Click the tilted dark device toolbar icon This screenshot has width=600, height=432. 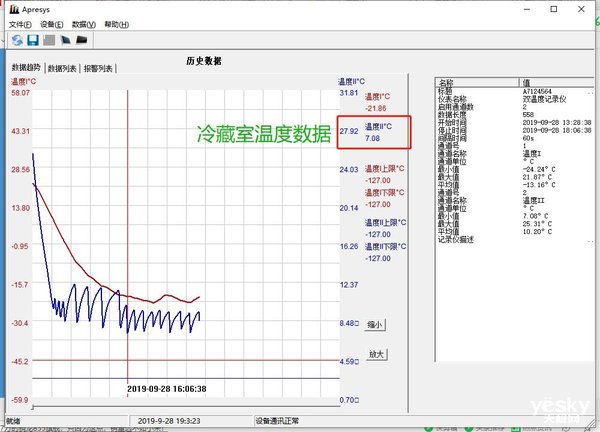[65, 40]
